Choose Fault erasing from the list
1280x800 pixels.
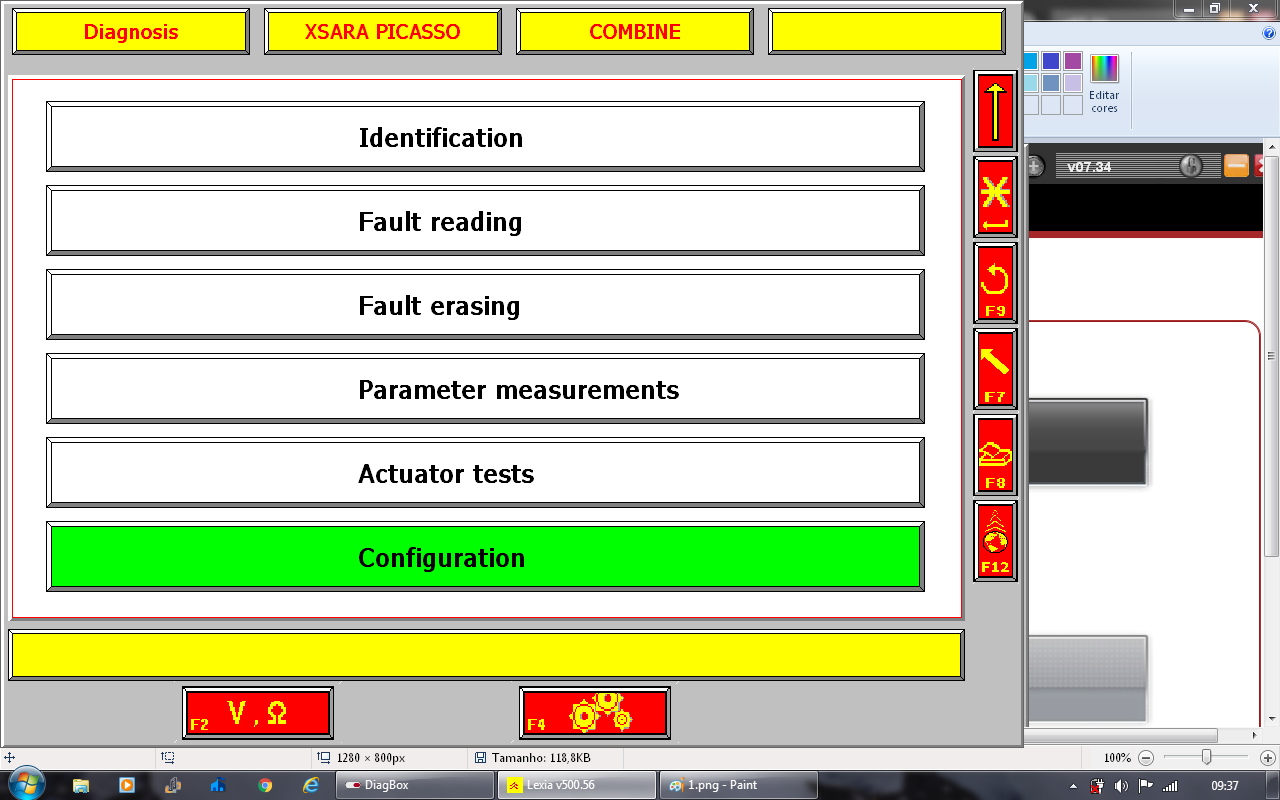(485, 305)
